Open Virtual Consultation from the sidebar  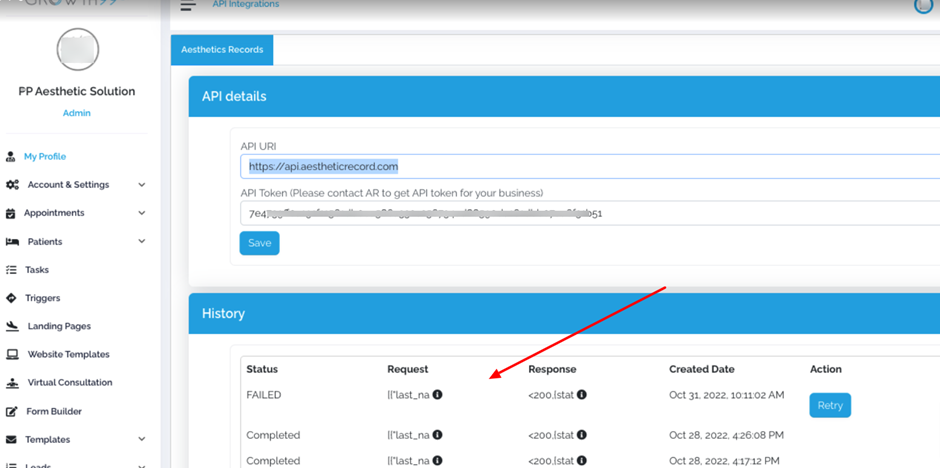[70, 382]
